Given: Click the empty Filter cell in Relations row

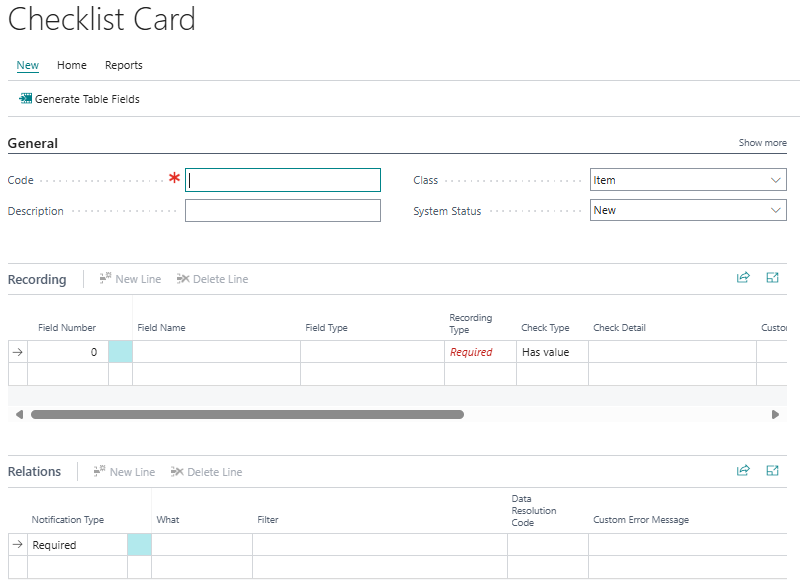Looking at the screenshot, I should (380, 545).
